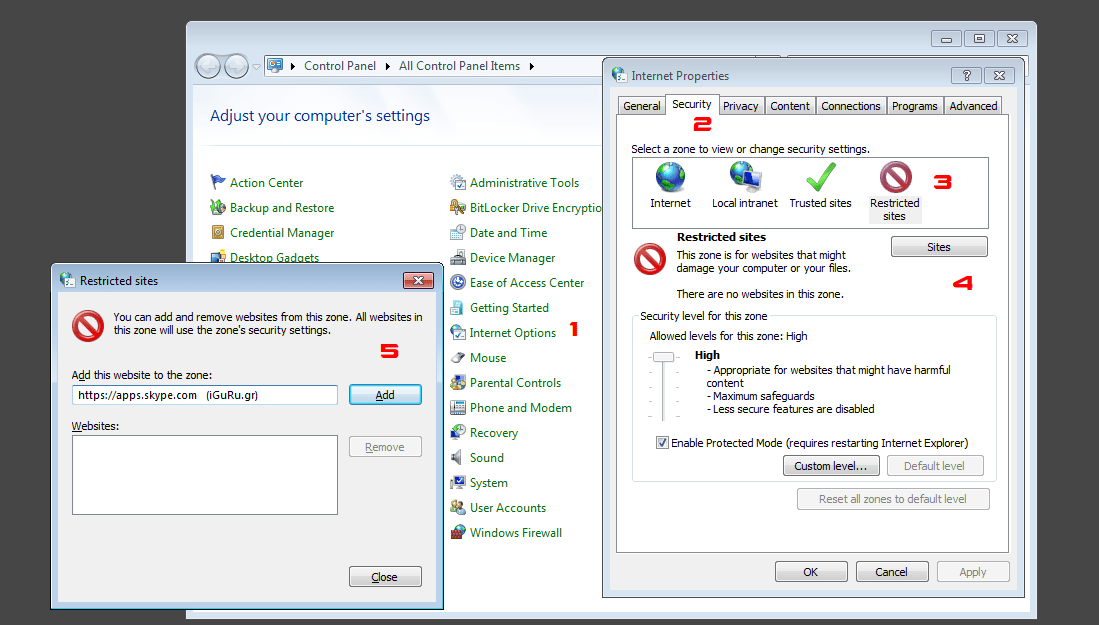Click the Recovery icon
This screenshot has width=1099, height=625.
[x=458, y=432]
